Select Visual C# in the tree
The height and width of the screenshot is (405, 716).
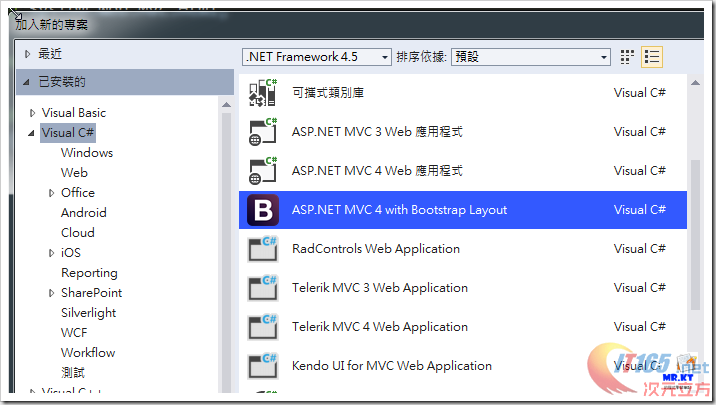tap(68, 133)
